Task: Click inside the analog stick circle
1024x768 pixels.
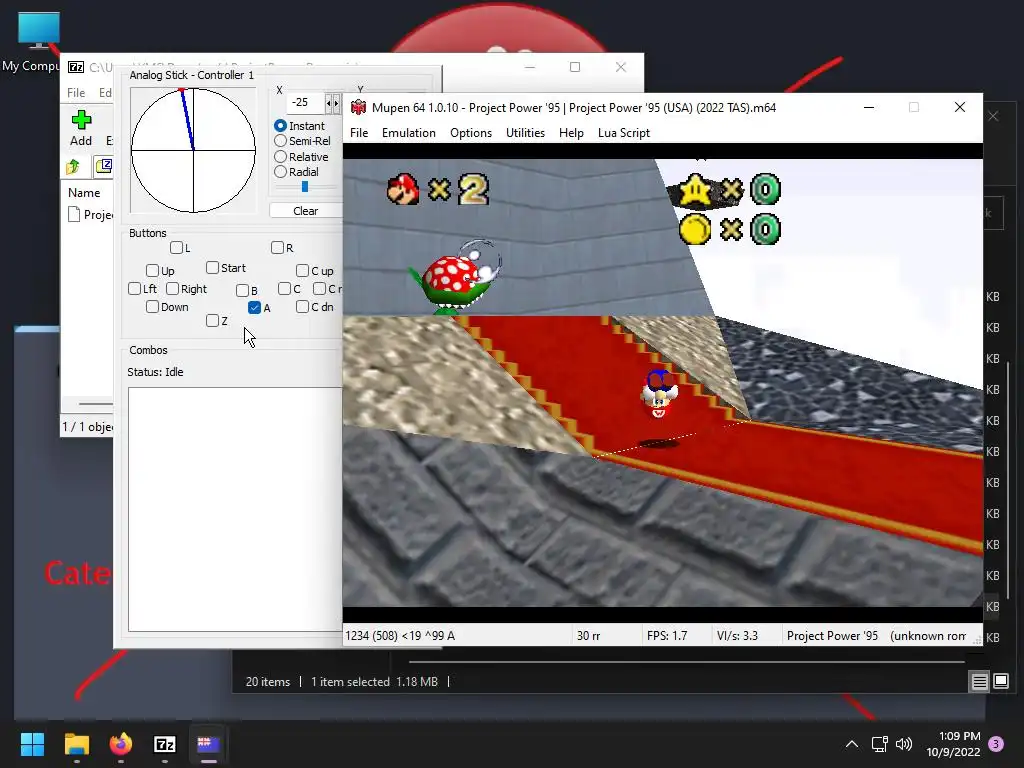Action: [x=193, y=150]
